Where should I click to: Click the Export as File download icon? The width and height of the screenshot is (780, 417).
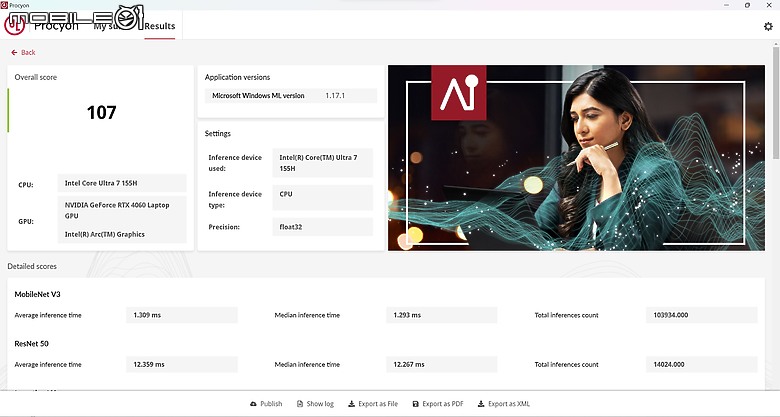(351, 404)
